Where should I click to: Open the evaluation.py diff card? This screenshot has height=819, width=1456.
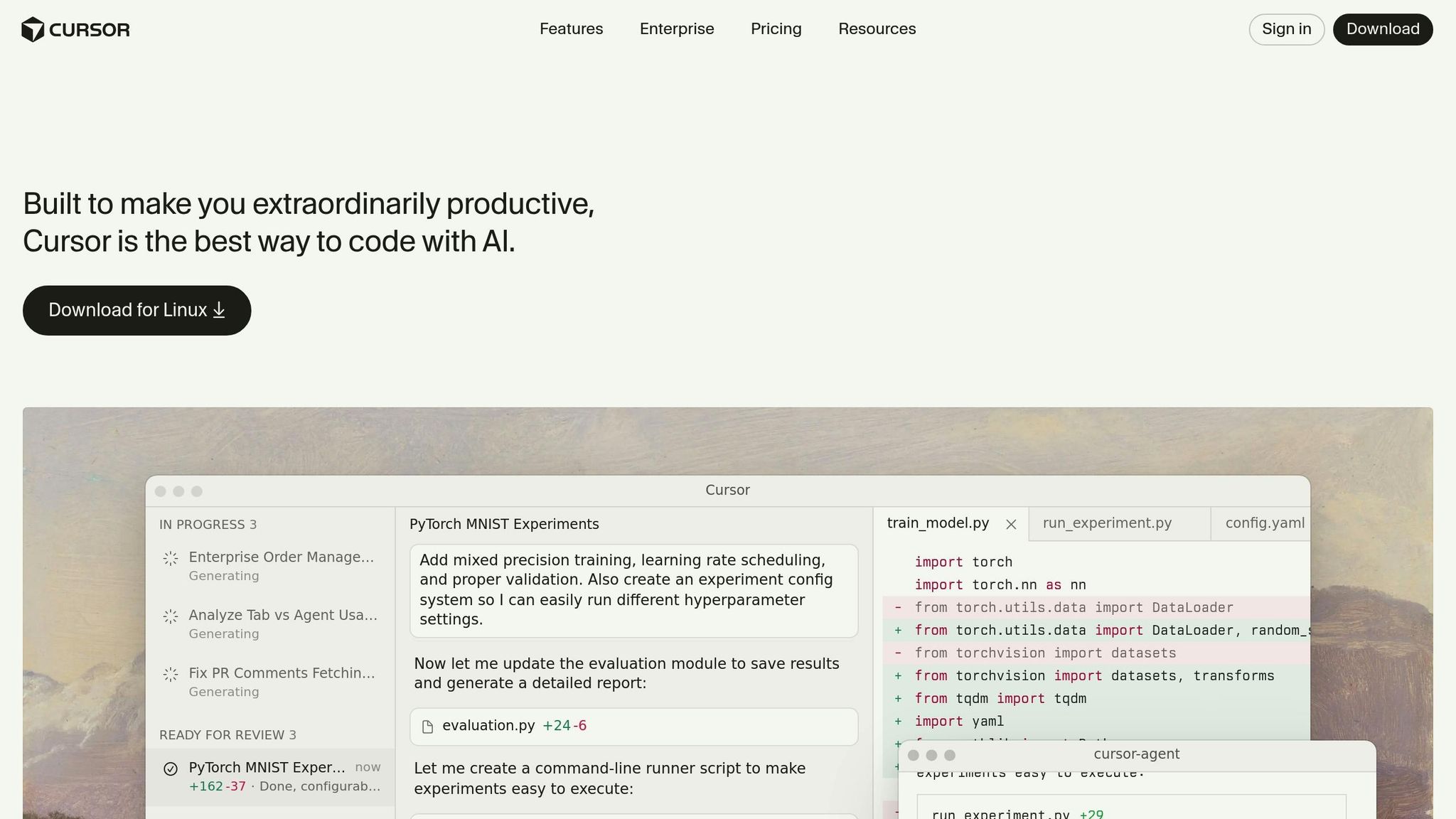[633, 727]
